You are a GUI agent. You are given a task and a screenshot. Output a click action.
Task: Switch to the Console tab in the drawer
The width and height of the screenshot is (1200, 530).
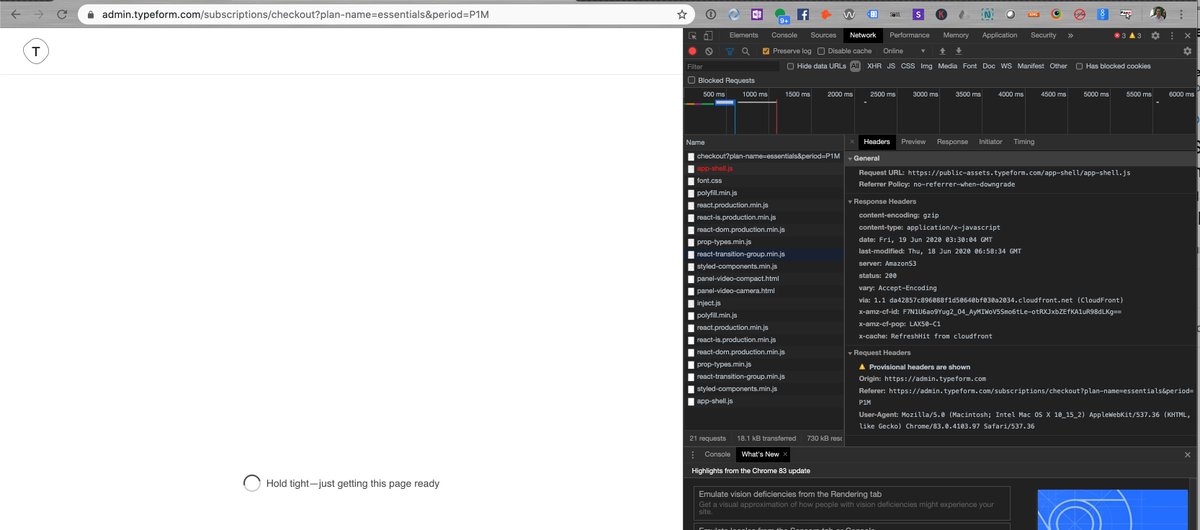click(717, 454)
